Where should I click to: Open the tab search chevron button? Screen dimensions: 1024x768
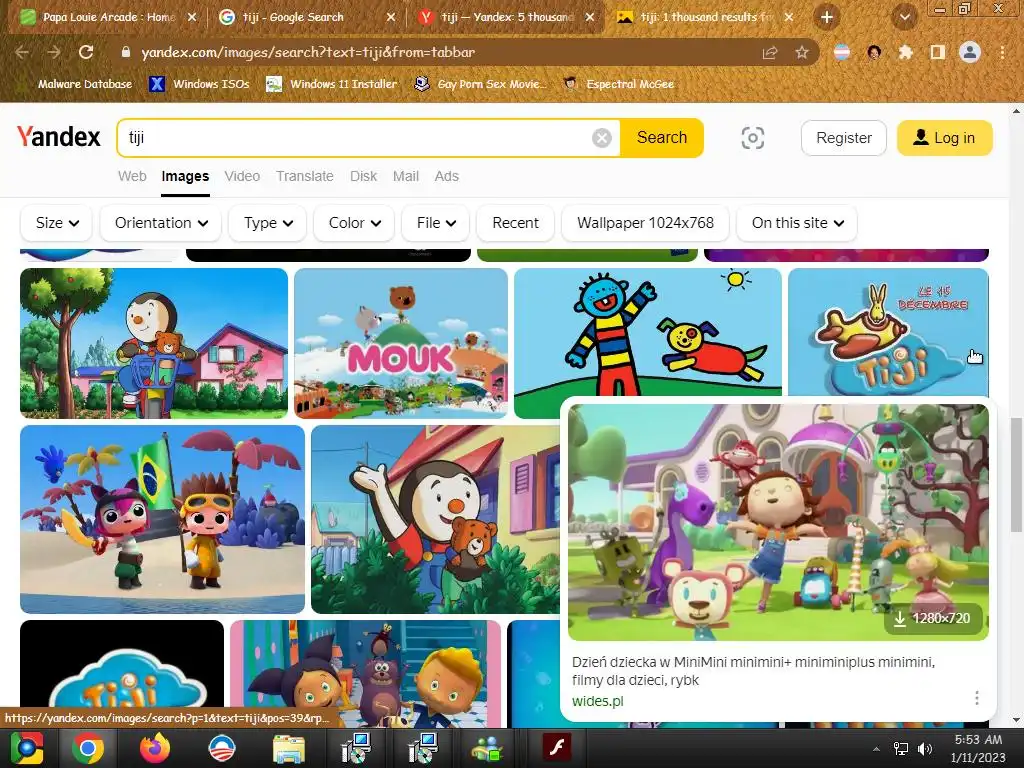[x=904, y=17]
